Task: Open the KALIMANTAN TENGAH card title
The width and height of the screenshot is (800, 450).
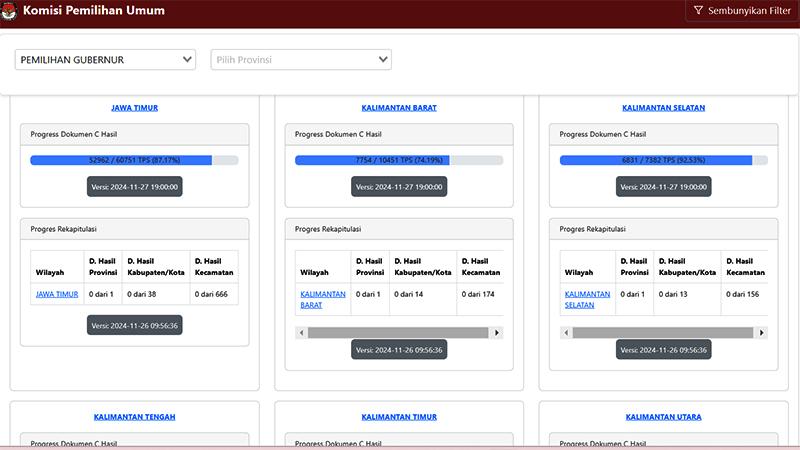Action: pyautogui.click(x=134, y=417)
